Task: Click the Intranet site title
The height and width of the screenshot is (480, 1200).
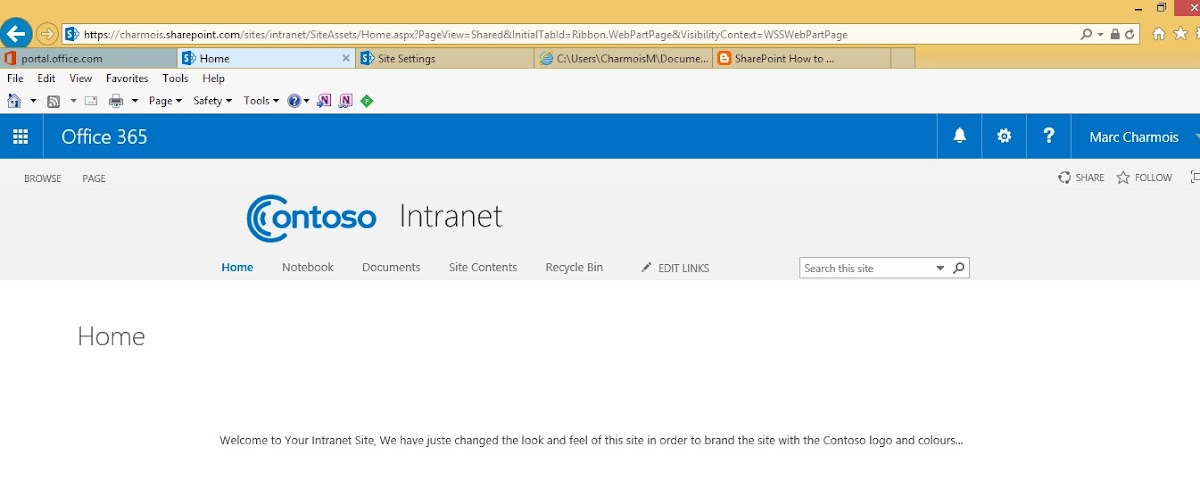Action: (x=451, y=216)
